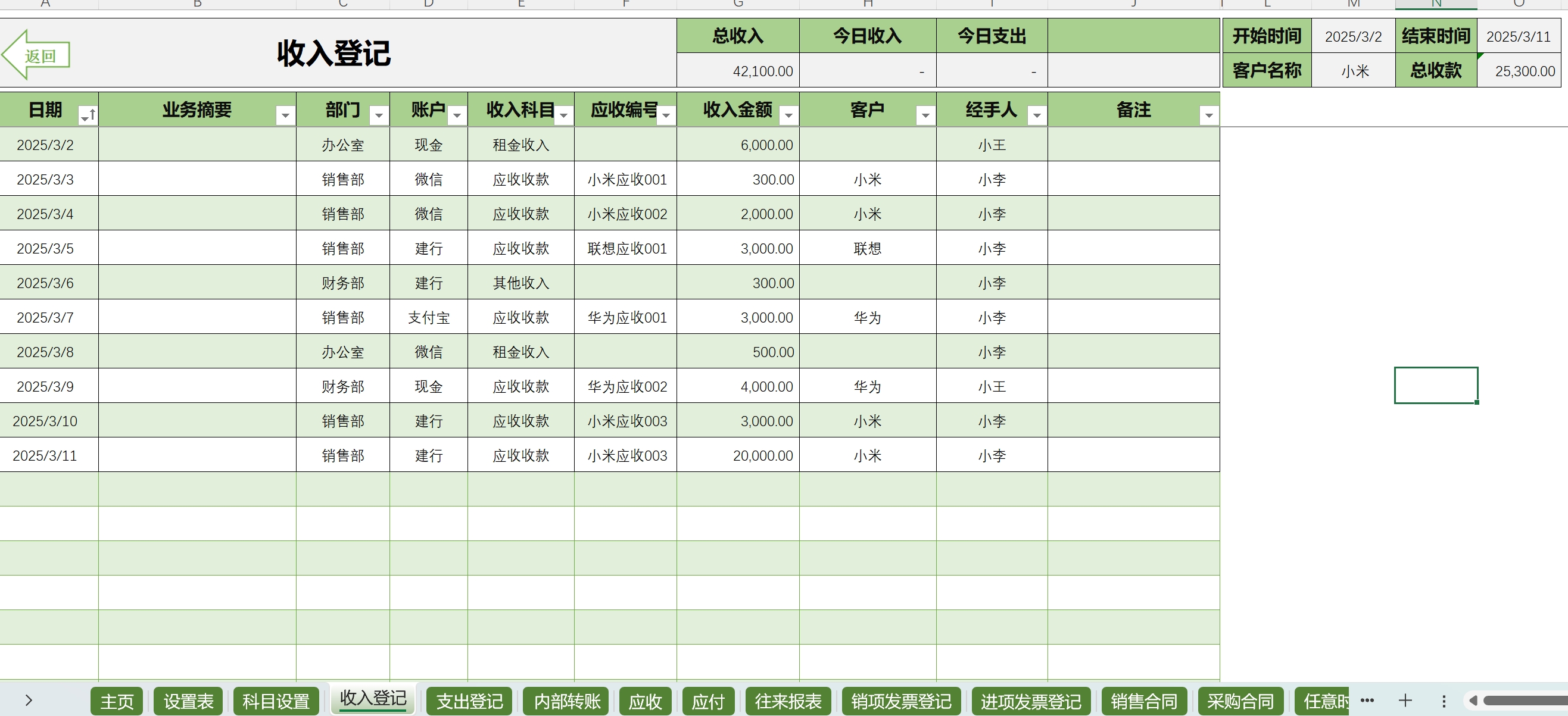Select the 客户名称 value 小米 cell

tap(1353, 71)
